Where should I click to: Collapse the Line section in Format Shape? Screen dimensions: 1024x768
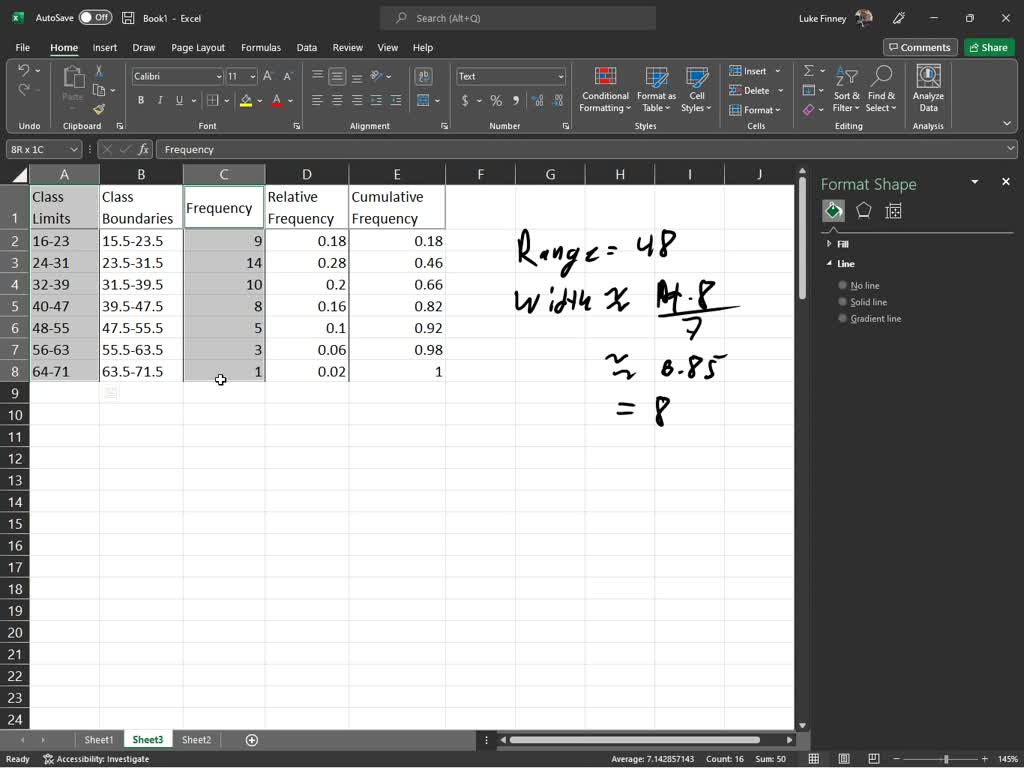click(x=831, y=262)
